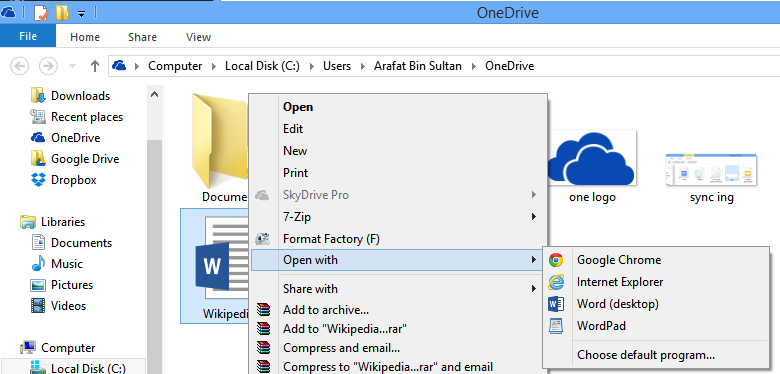The height and width of the screenshot is (374, 780).
Task: Open file with Google Chrome
Action: tap(656, 260)
